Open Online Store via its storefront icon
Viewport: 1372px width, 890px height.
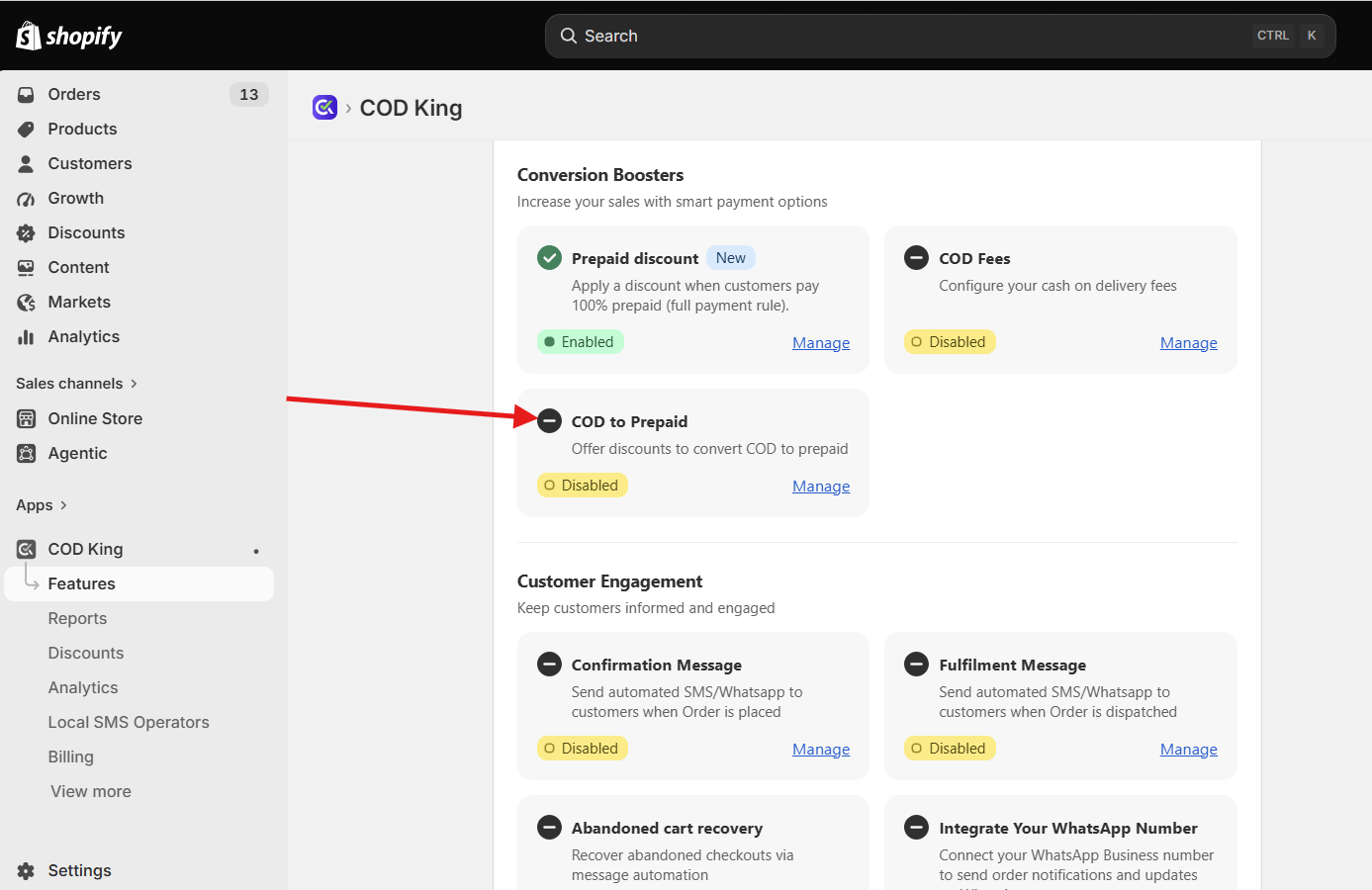click(x=26, y=418)
